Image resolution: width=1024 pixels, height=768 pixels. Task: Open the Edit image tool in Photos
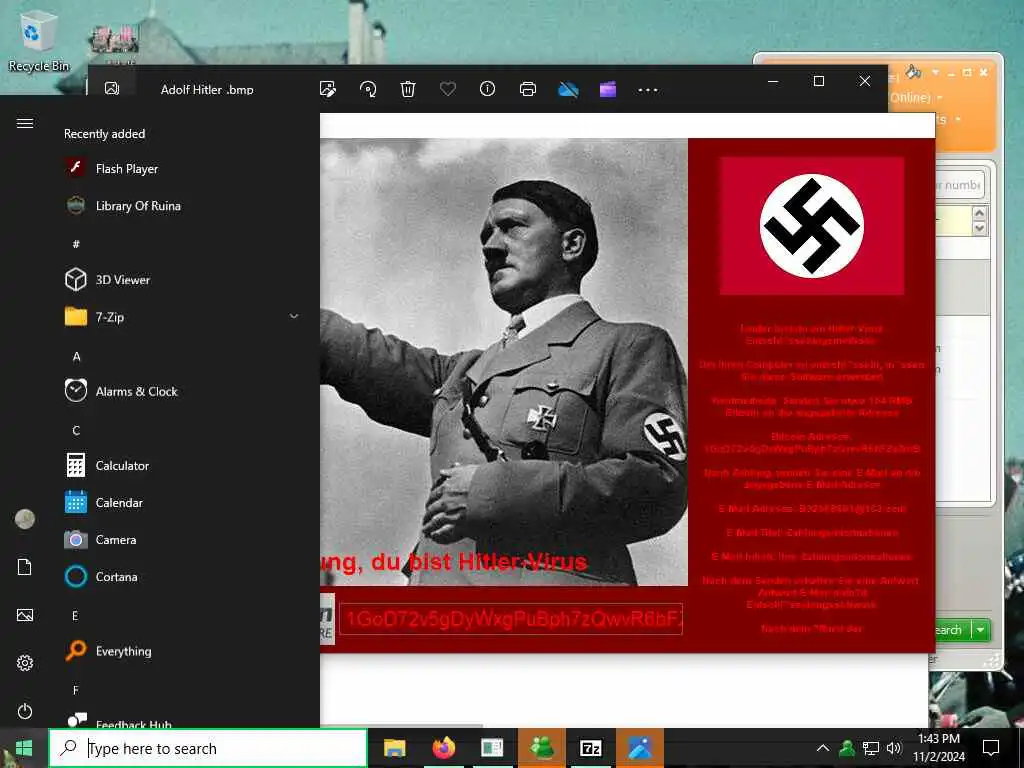(328, 89)
